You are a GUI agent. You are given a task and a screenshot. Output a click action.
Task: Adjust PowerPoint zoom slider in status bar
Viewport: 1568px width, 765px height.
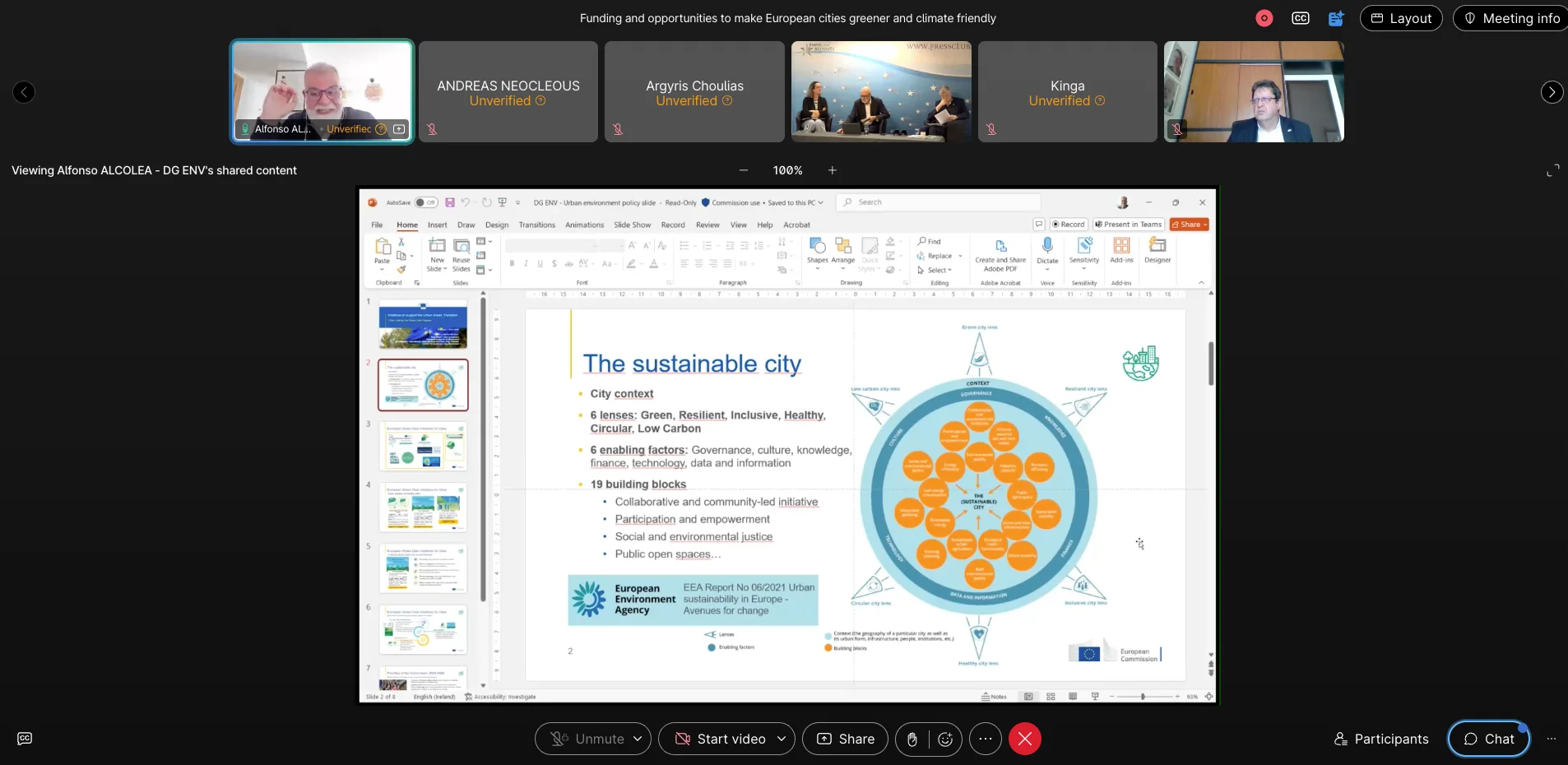(x=1143, y=697)
